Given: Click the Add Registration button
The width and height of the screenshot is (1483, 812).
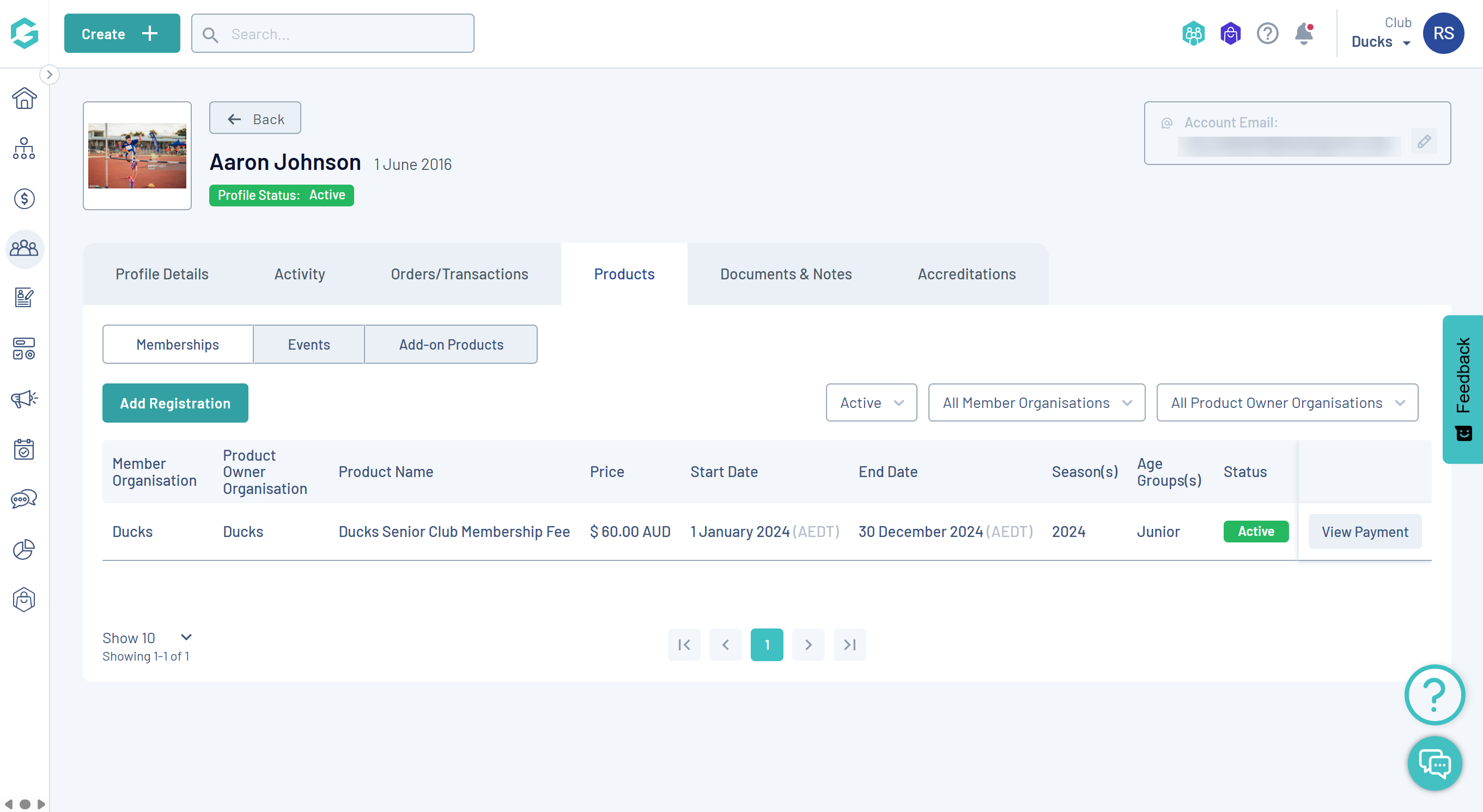Looking at the screenshot, I should coord(175,403).
